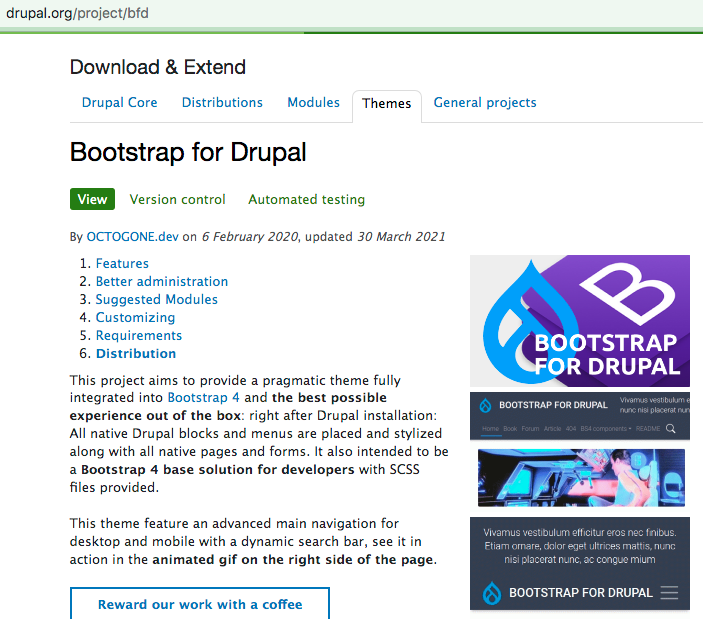Open the OCTOGONE.dev author link
The width and height of the screenshot is (703, 619).
pyautogui.click(x=132, y=237)
